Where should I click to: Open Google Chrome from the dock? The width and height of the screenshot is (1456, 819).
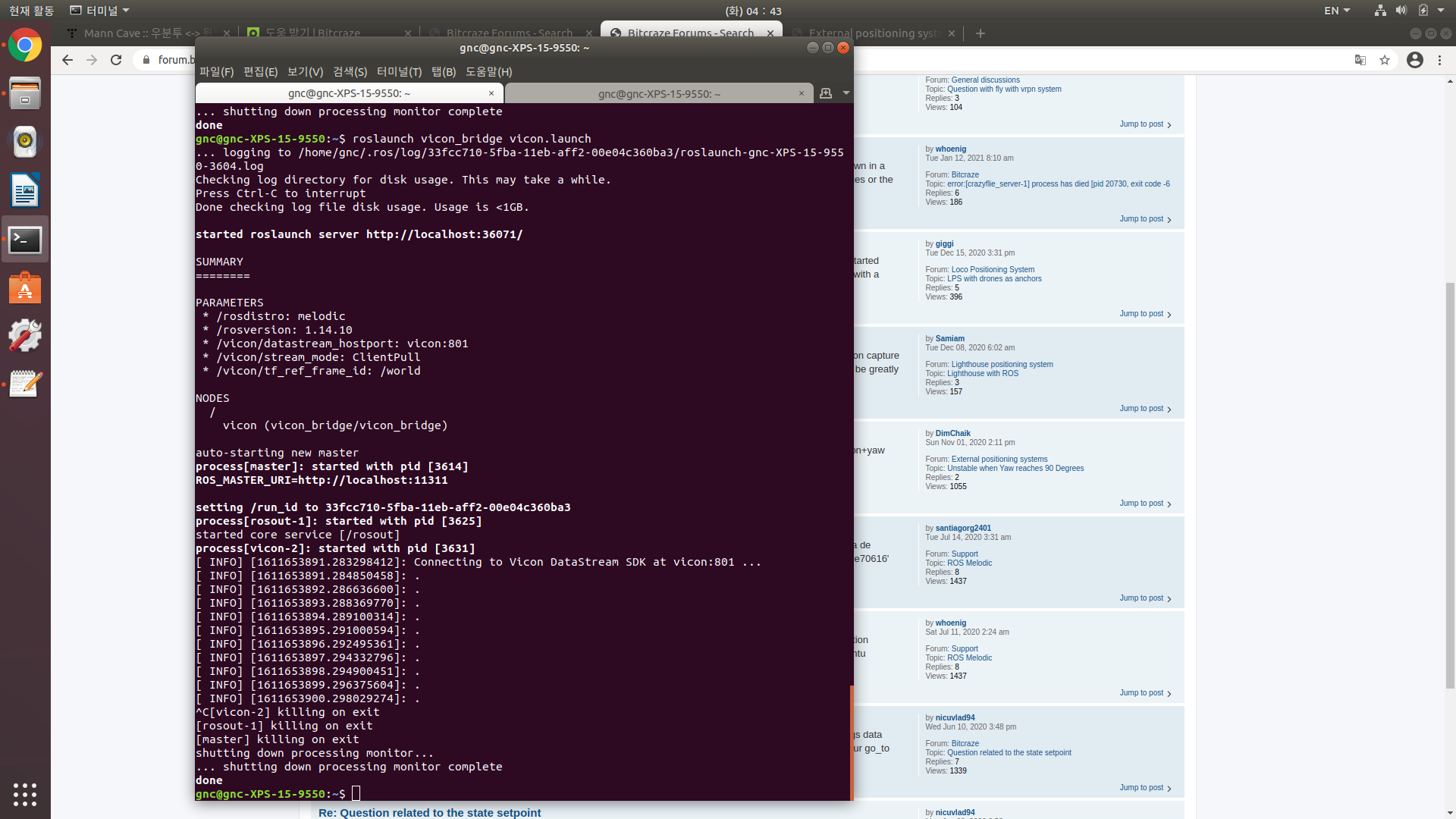[x=25, y=45]
